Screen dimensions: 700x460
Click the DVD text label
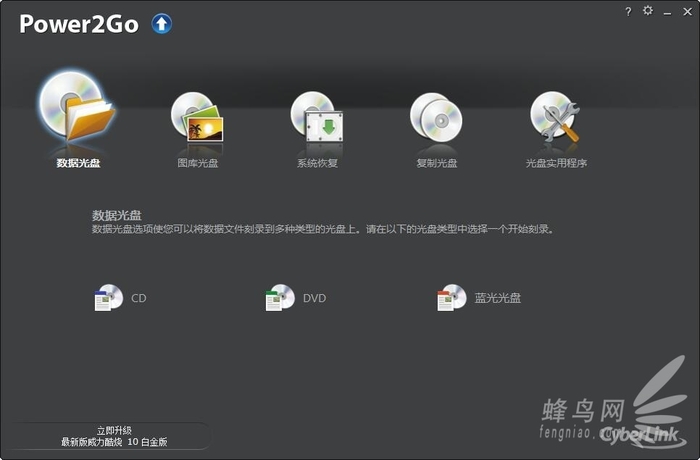pos(314,298)
